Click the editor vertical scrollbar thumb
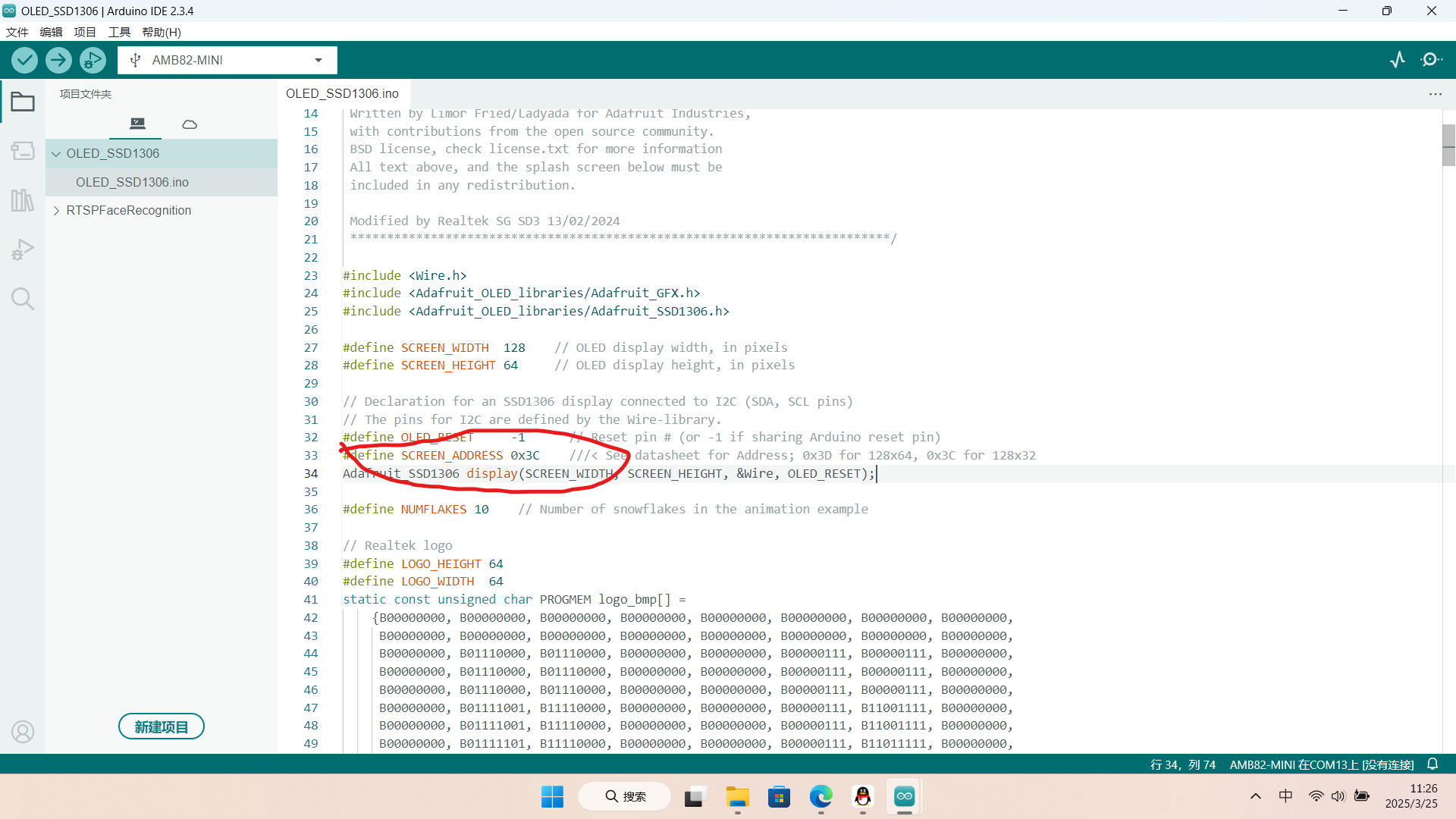Image resolution: width=1456 pixels, height=819 pixels. click(1448, 145)
